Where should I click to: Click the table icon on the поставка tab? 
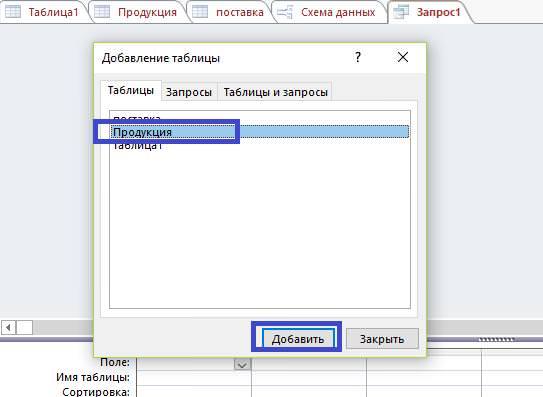click(x=200, y=12)
